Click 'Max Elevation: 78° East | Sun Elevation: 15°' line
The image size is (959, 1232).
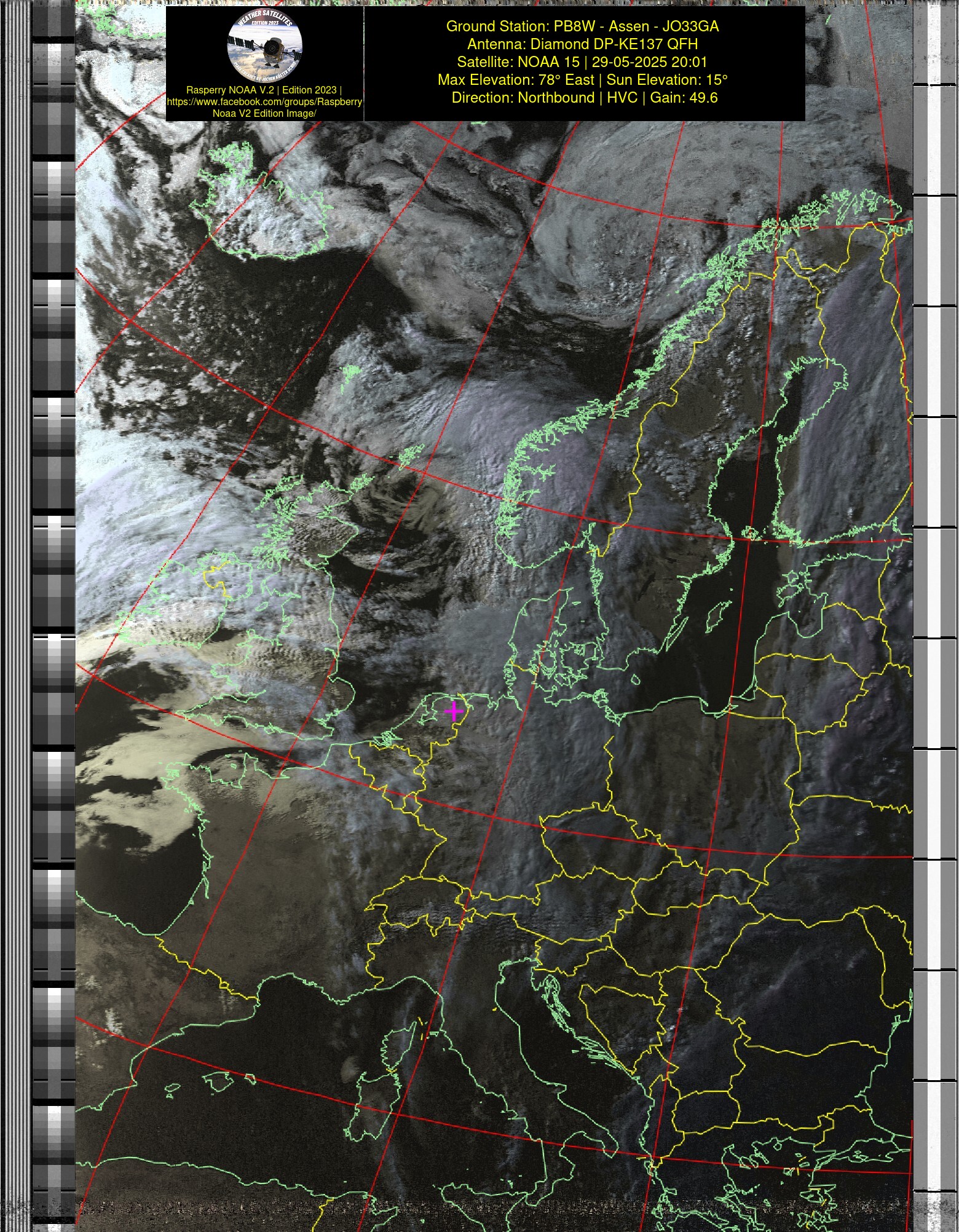pyautogui.click(x=582, y=80)
